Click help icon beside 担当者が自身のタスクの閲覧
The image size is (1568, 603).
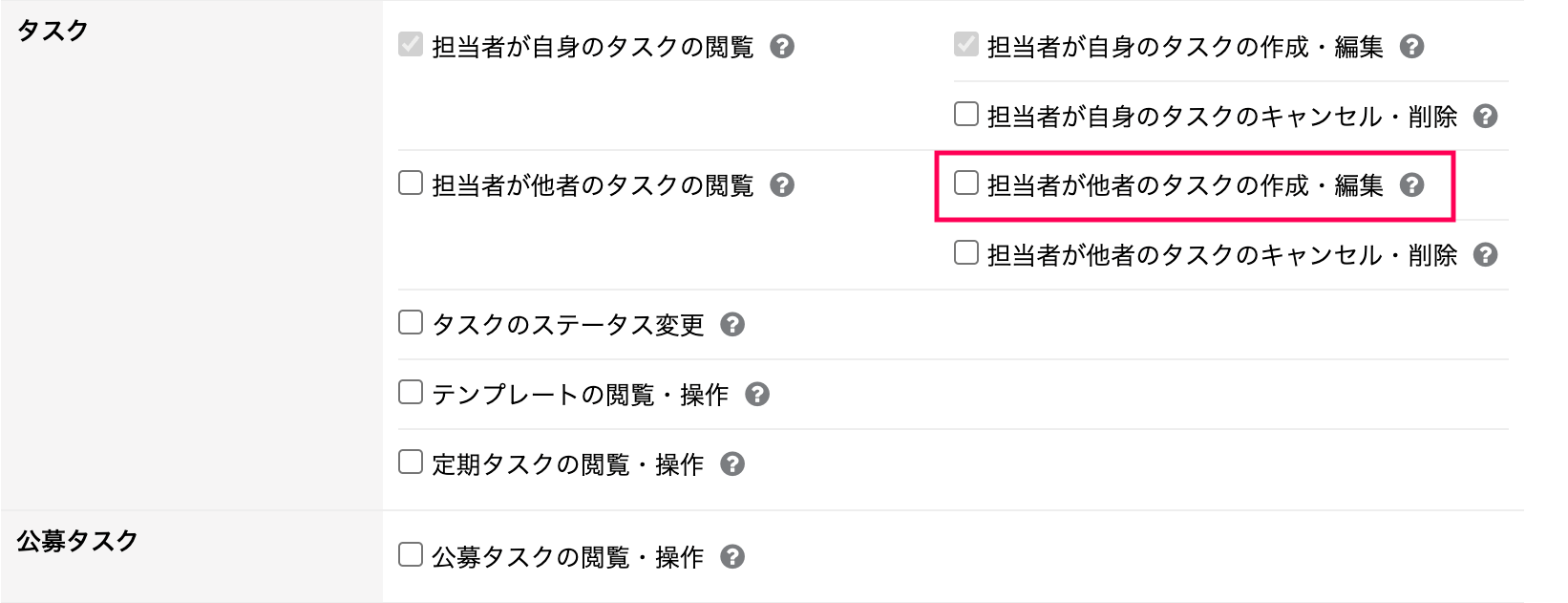click(x=782, y=46)
